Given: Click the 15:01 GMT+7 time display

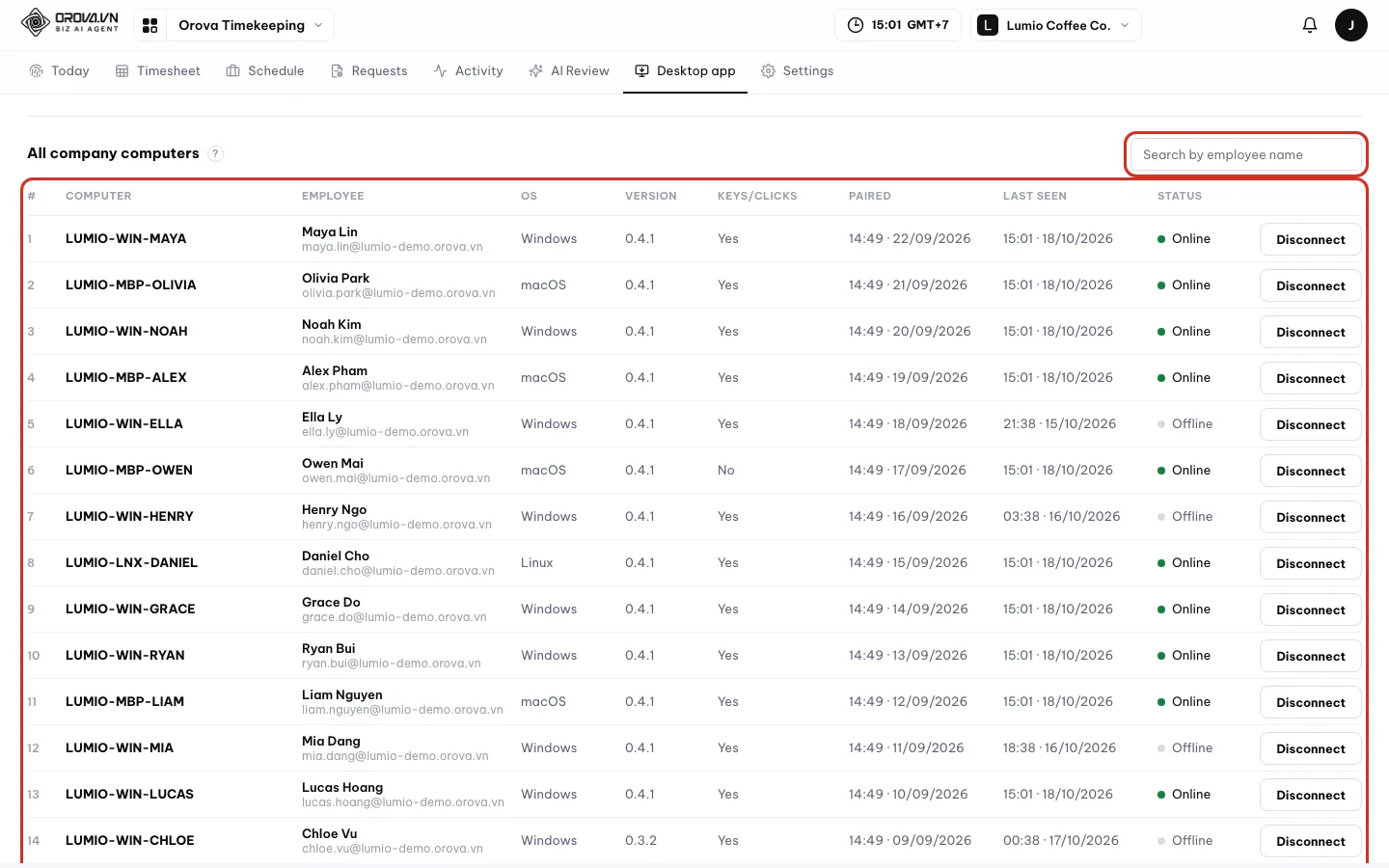Looking at the screenshot, I should point(897,25).
